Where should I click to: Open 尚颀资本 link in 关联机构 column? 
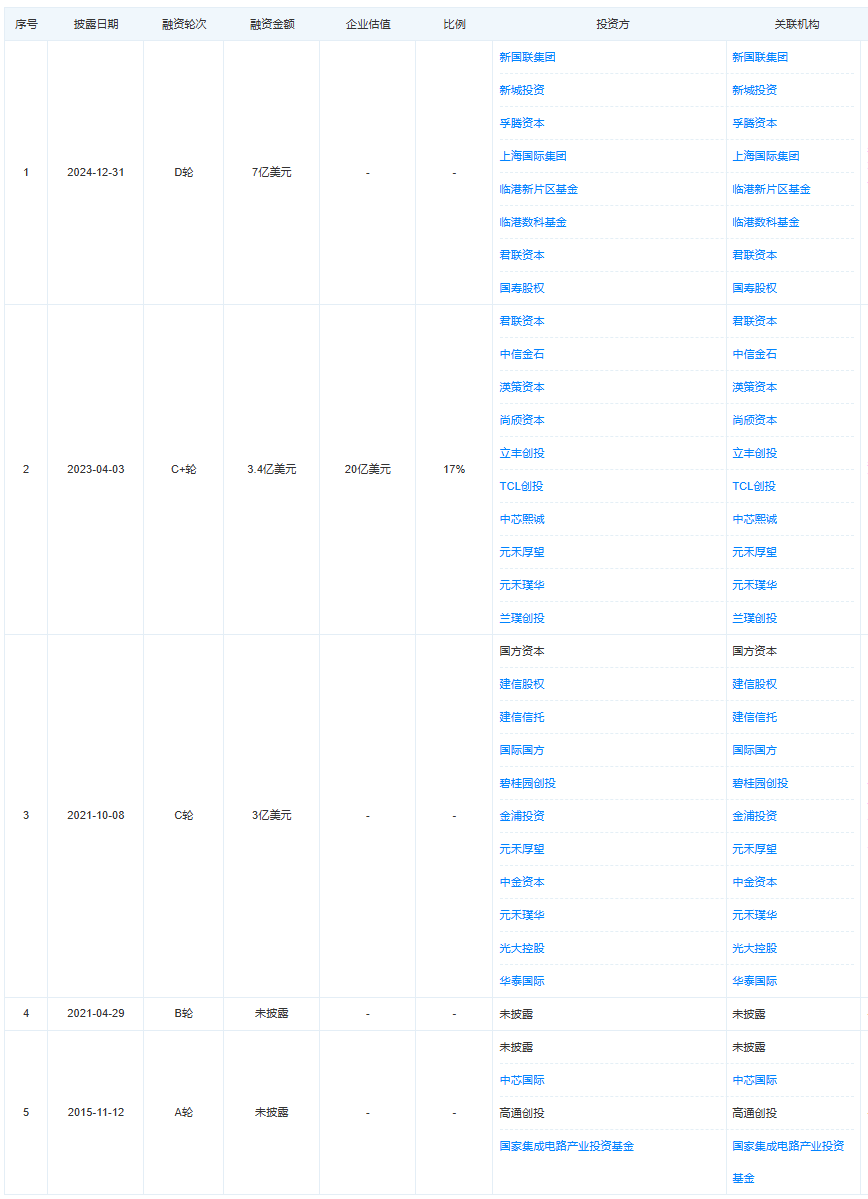[754, 420]
